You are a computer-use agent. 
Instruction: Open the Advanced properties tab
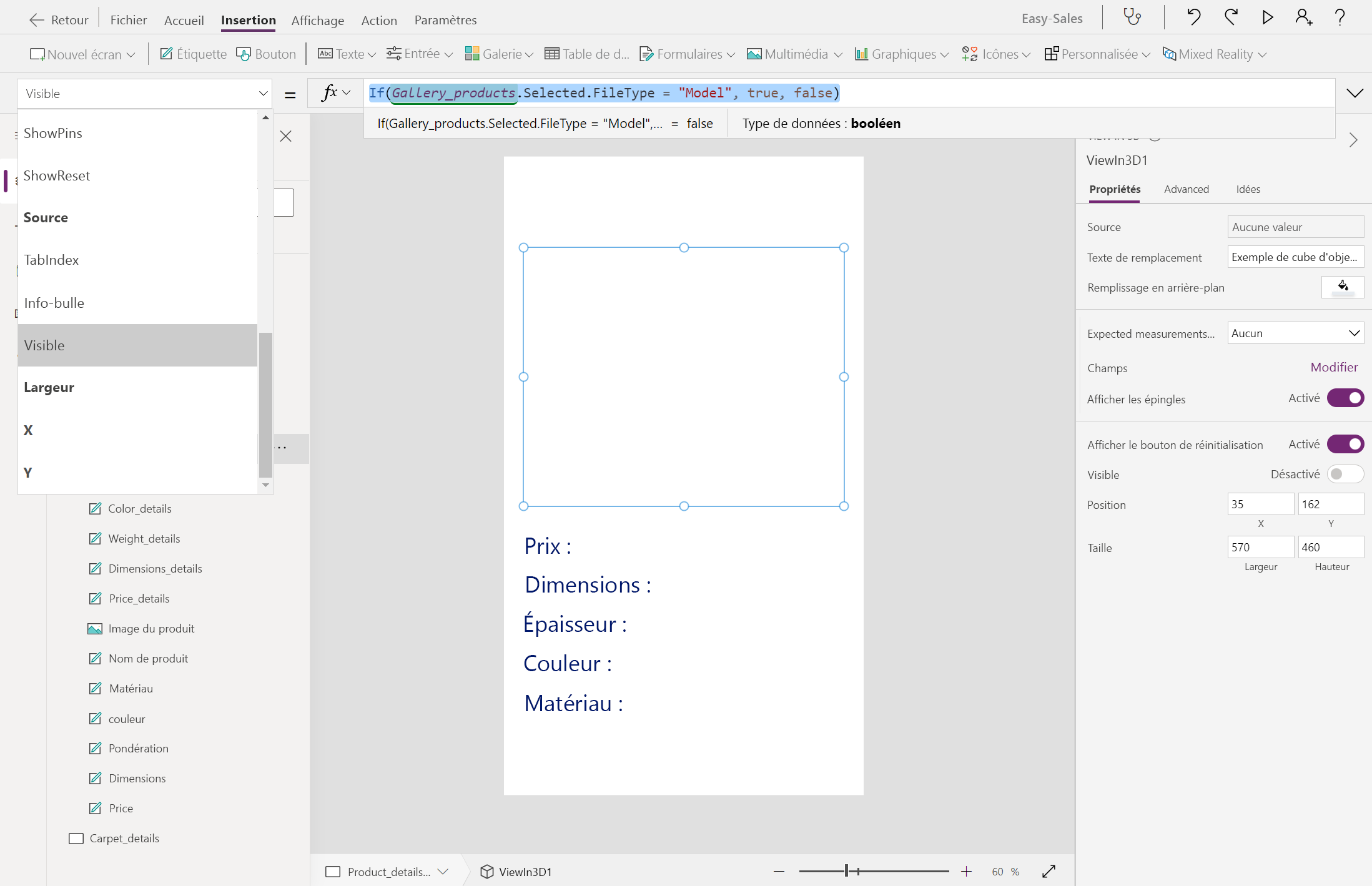pyautogui.click(x=1186, y=189)
